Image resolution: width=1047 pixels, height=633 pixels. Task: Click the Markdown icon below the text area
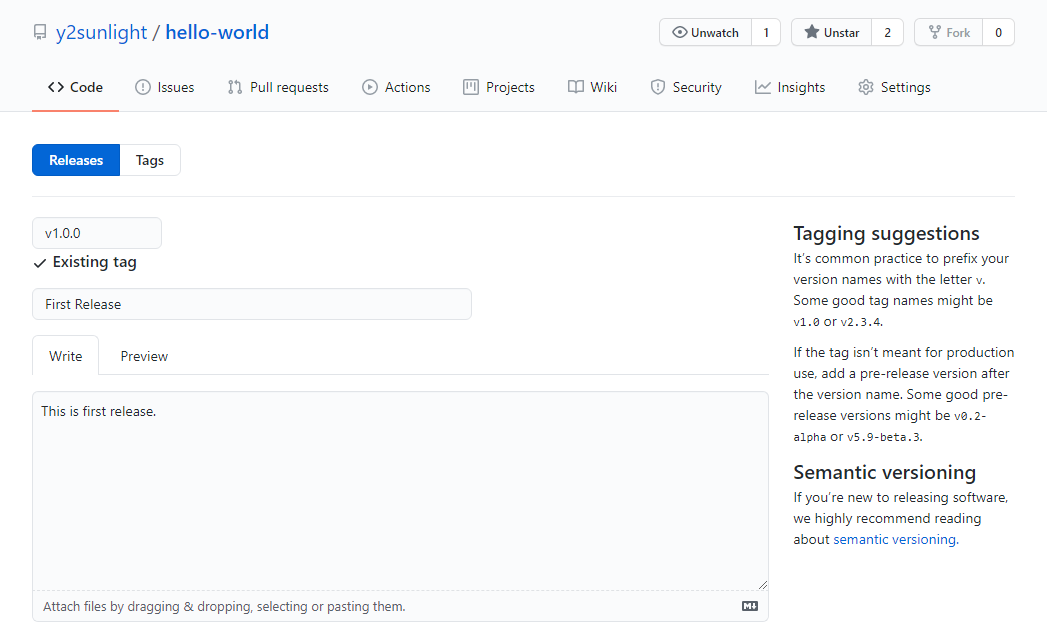pyautogui.click(x=749, y=606)
